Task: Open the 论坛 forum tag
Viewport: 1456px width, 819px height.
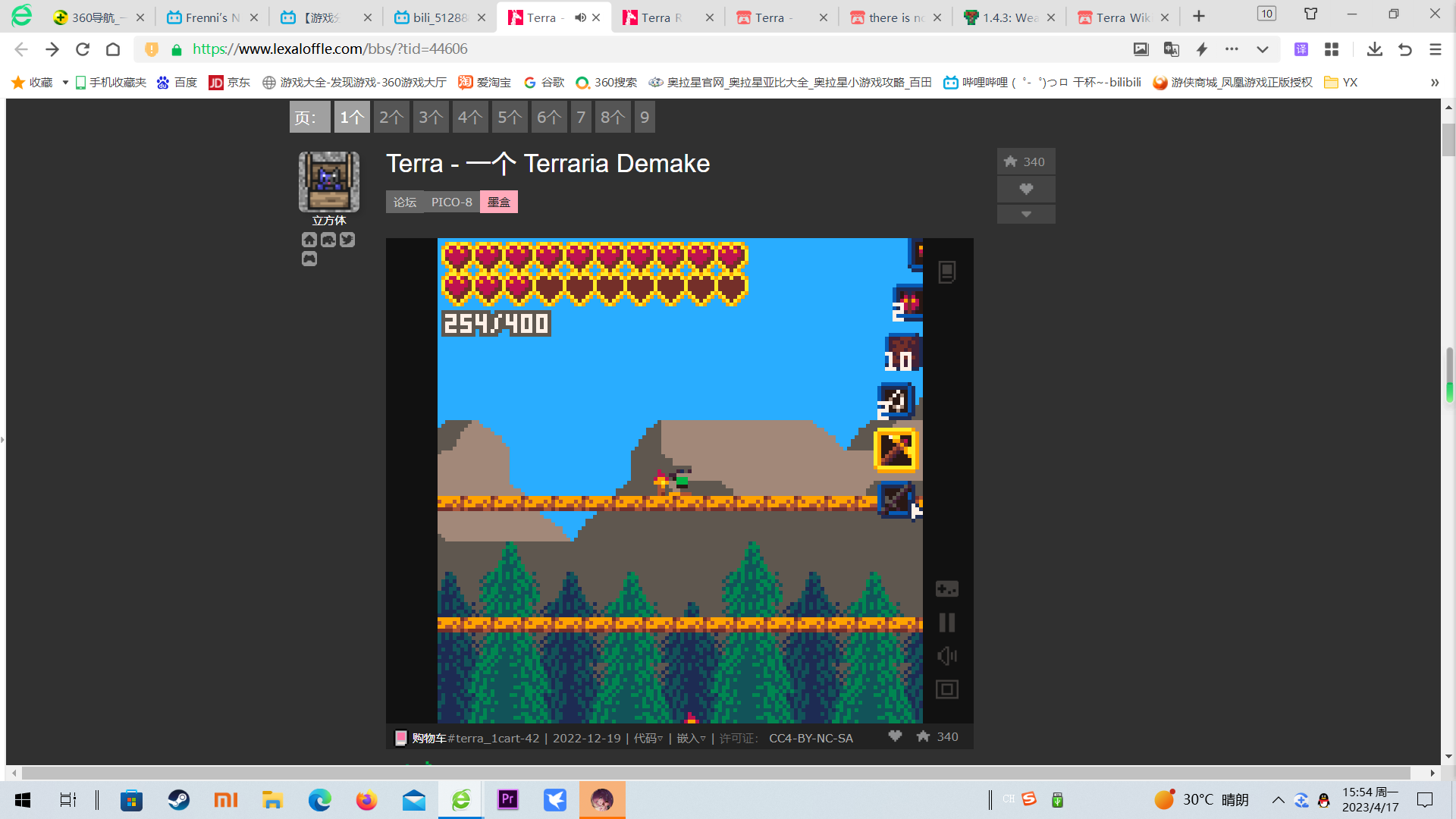Action: 405,202
